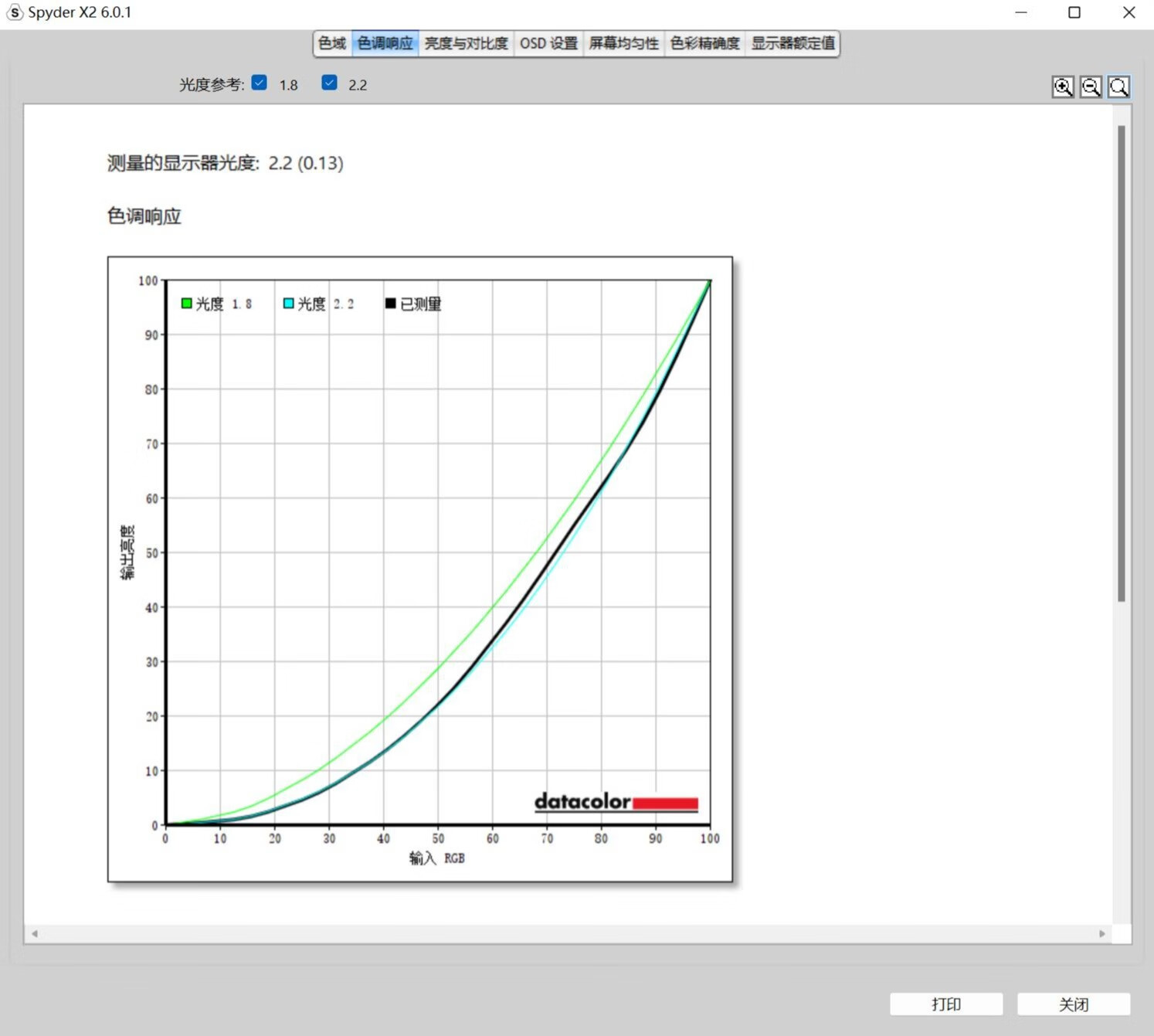1154x1036 pixels.
Task: Click the black 已测量 legend swatch
Action: click(391, 304)
